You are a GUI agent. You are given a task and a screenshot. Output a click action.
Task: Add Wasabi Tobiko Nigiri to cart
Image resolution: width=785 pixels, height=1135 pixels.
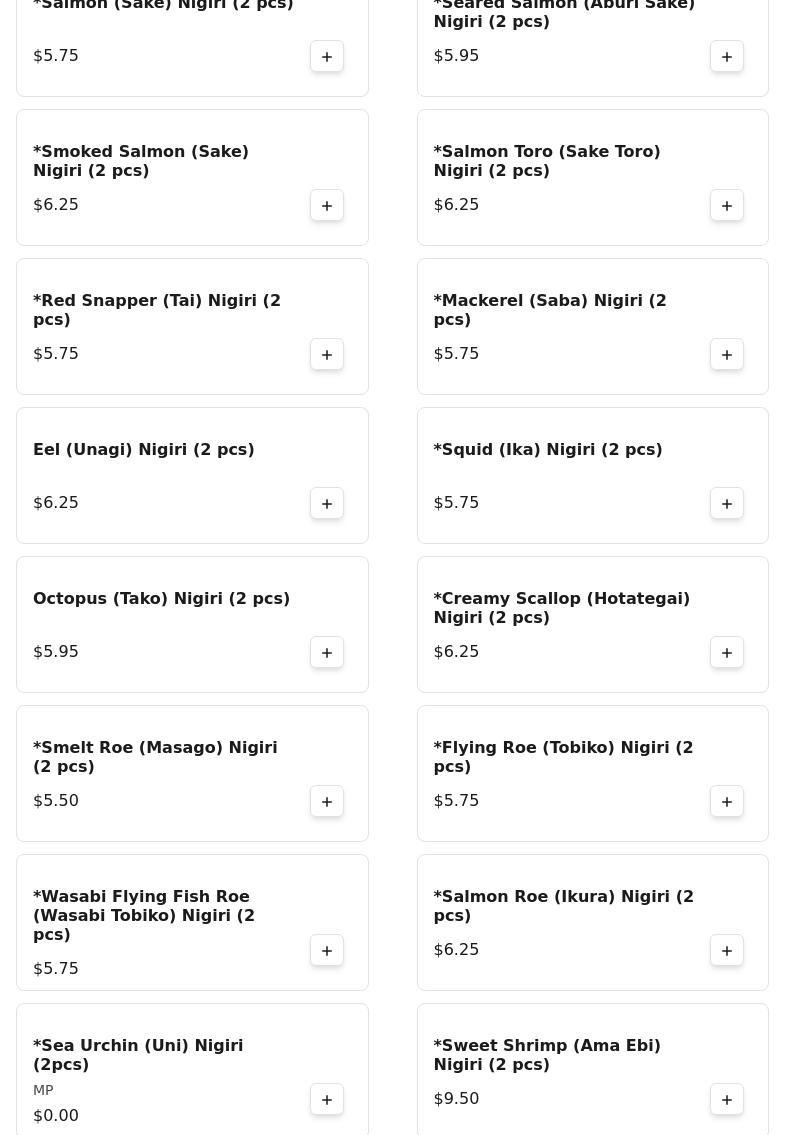pyautogui.click(x=327, y=951)
